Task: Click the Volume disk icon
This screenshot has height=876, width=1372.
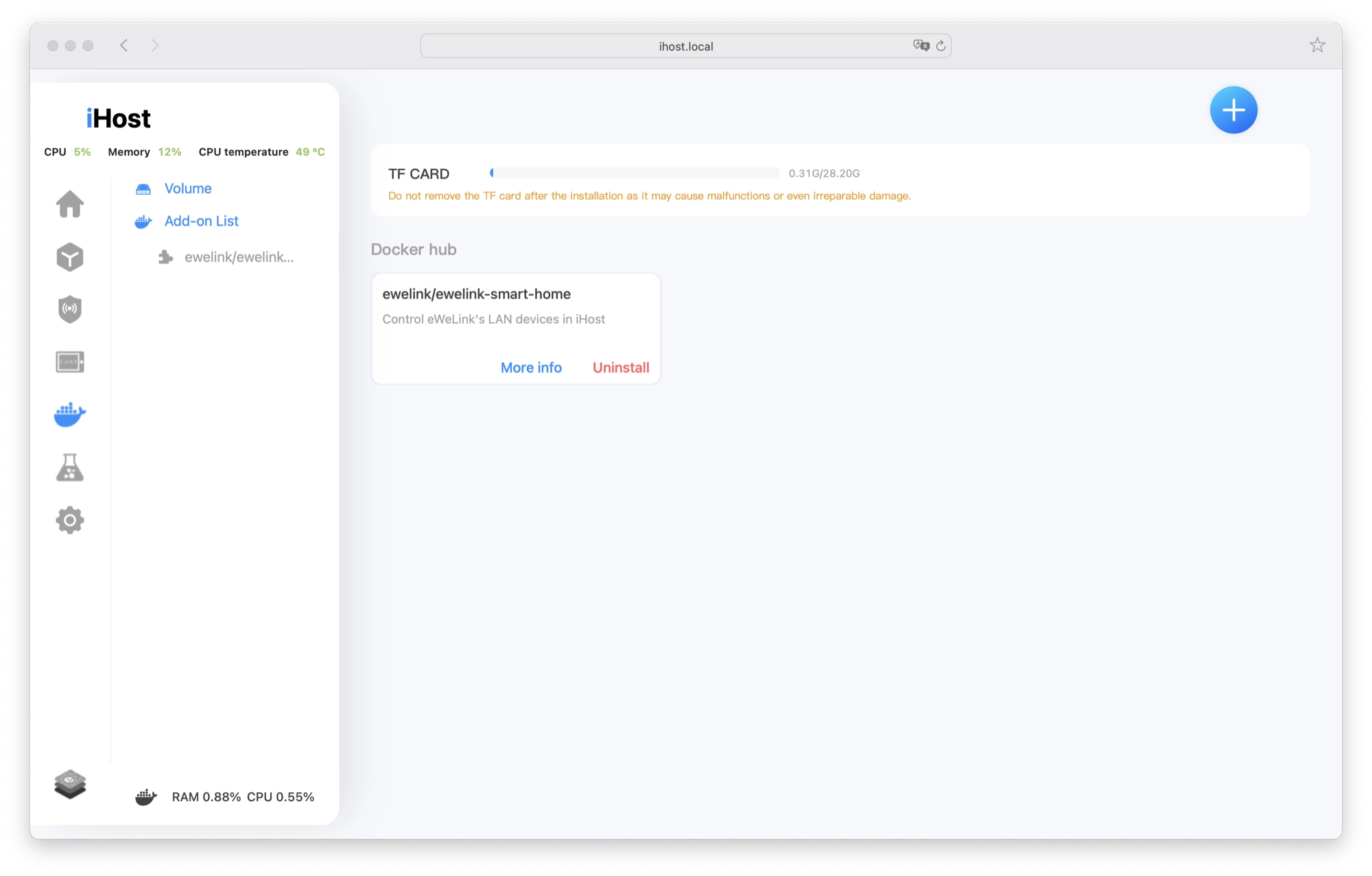Action: tap(143, 189)
